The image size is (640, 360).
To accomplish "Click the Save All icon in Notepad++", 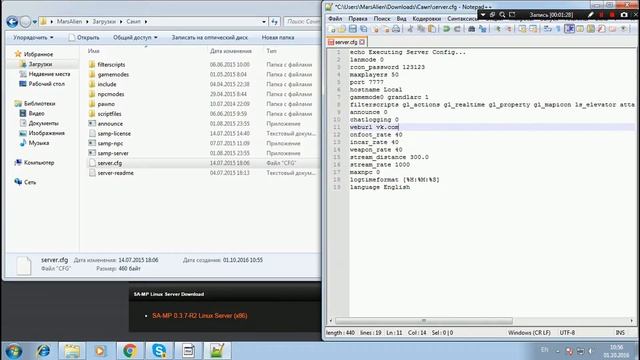I will tap(364, 29).
